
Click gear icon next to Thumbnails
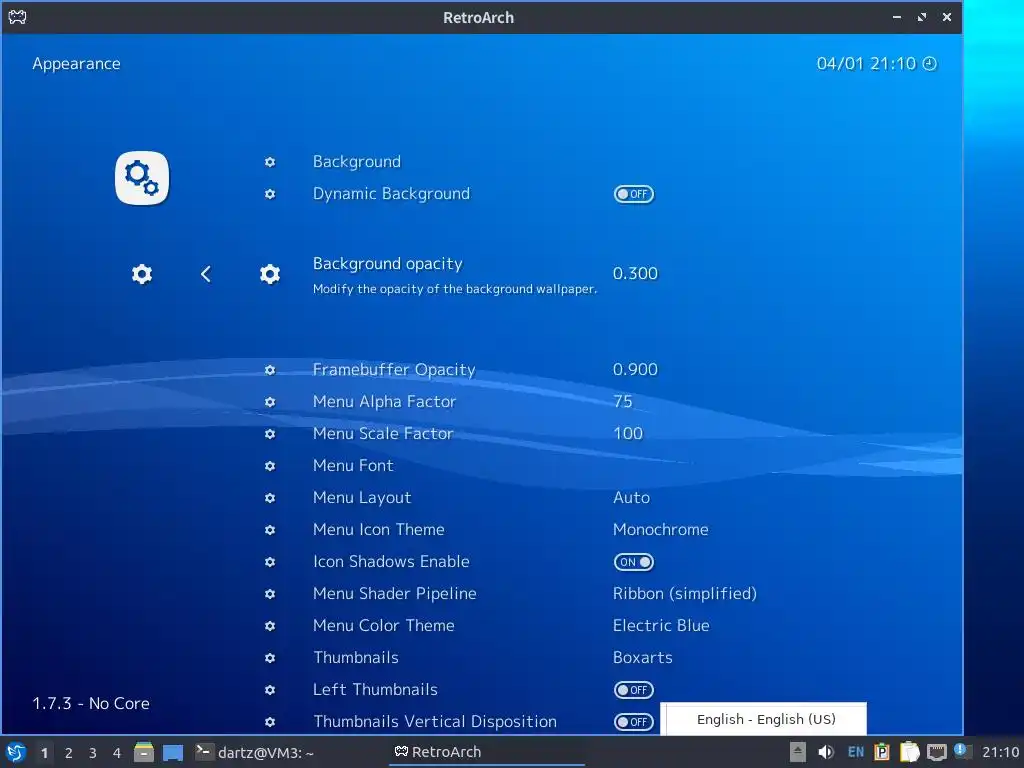point(270,658)
